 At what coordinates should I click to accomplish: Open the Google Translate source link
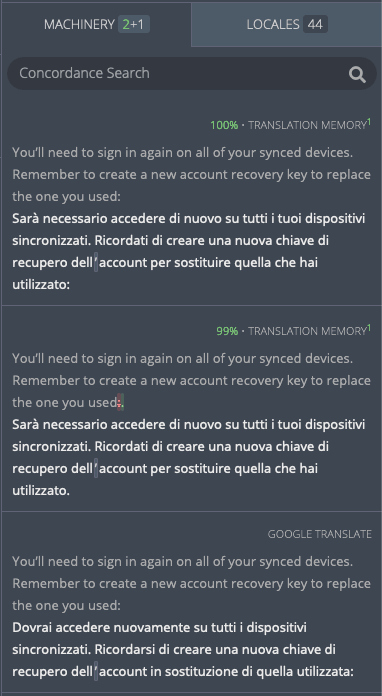coord(319,534)
